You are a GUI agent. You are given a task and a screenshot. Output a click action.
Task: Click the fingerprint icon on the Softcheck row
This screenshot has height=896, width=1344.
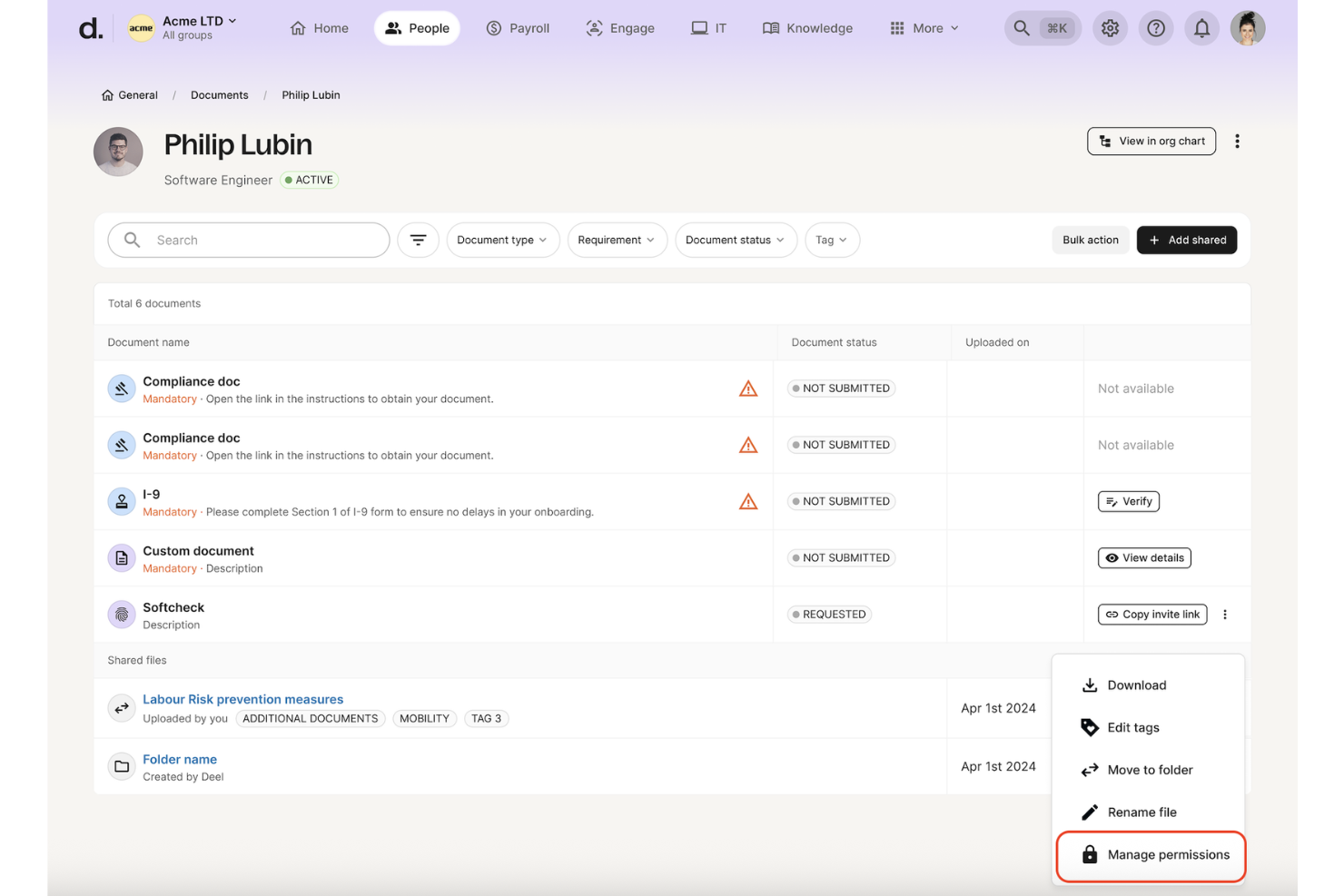point(122,614)
